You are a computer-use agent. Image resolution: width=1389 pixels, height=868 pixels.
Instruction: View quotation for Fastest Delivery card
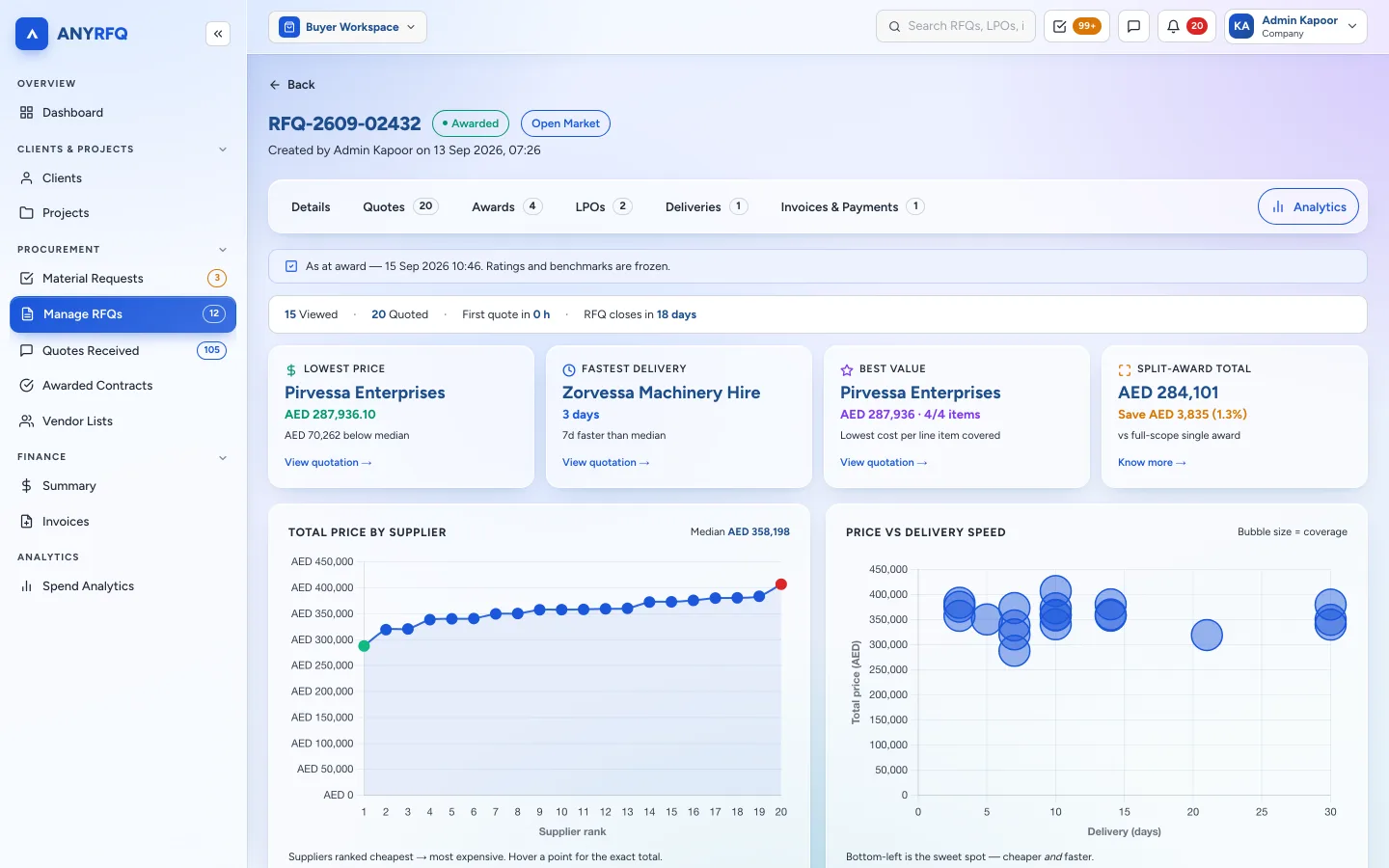click(x=606, y=463)
